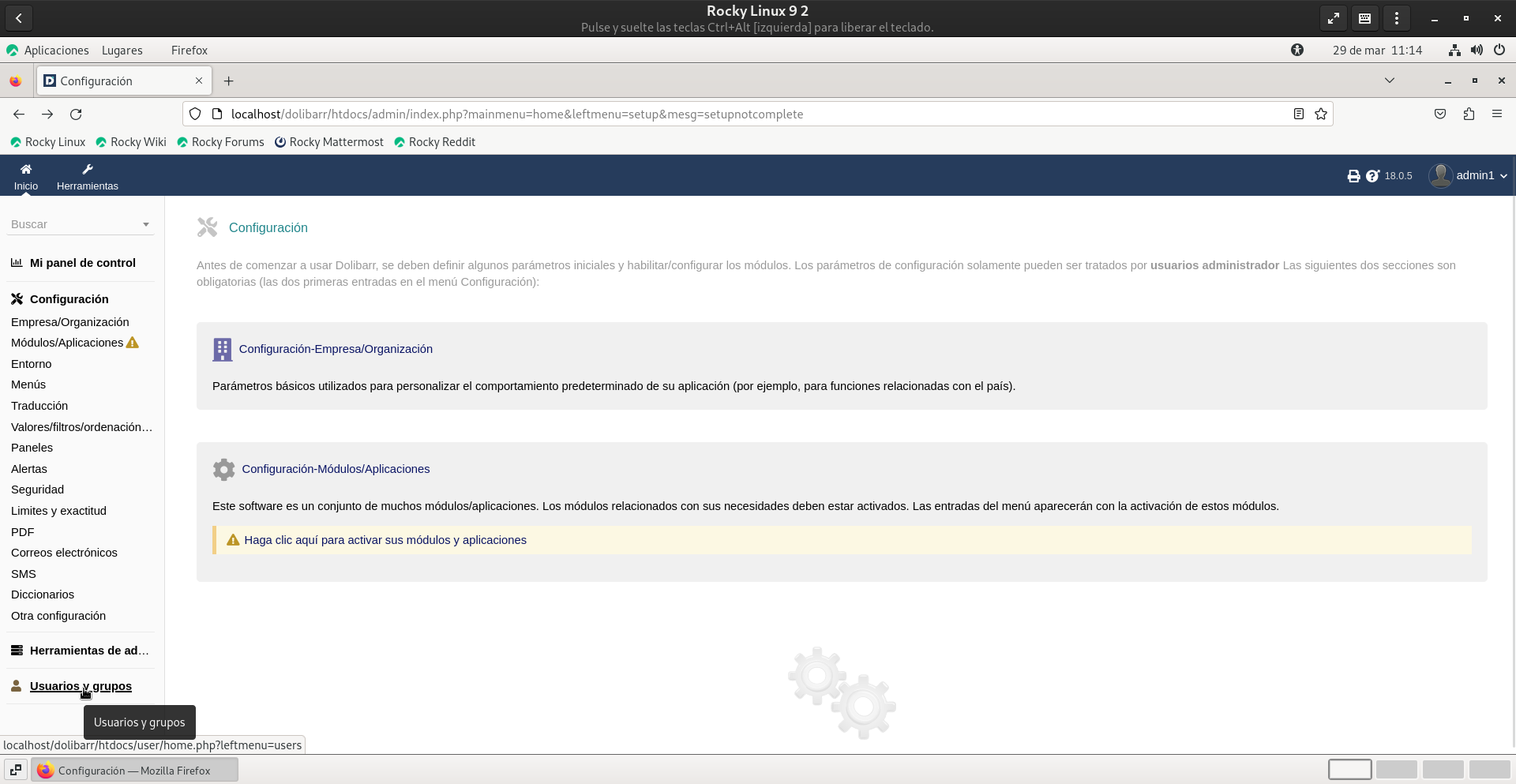Open the Configuración-Empresa/Organización link
Screen dimensions: 1516x784
coord(336,349)
